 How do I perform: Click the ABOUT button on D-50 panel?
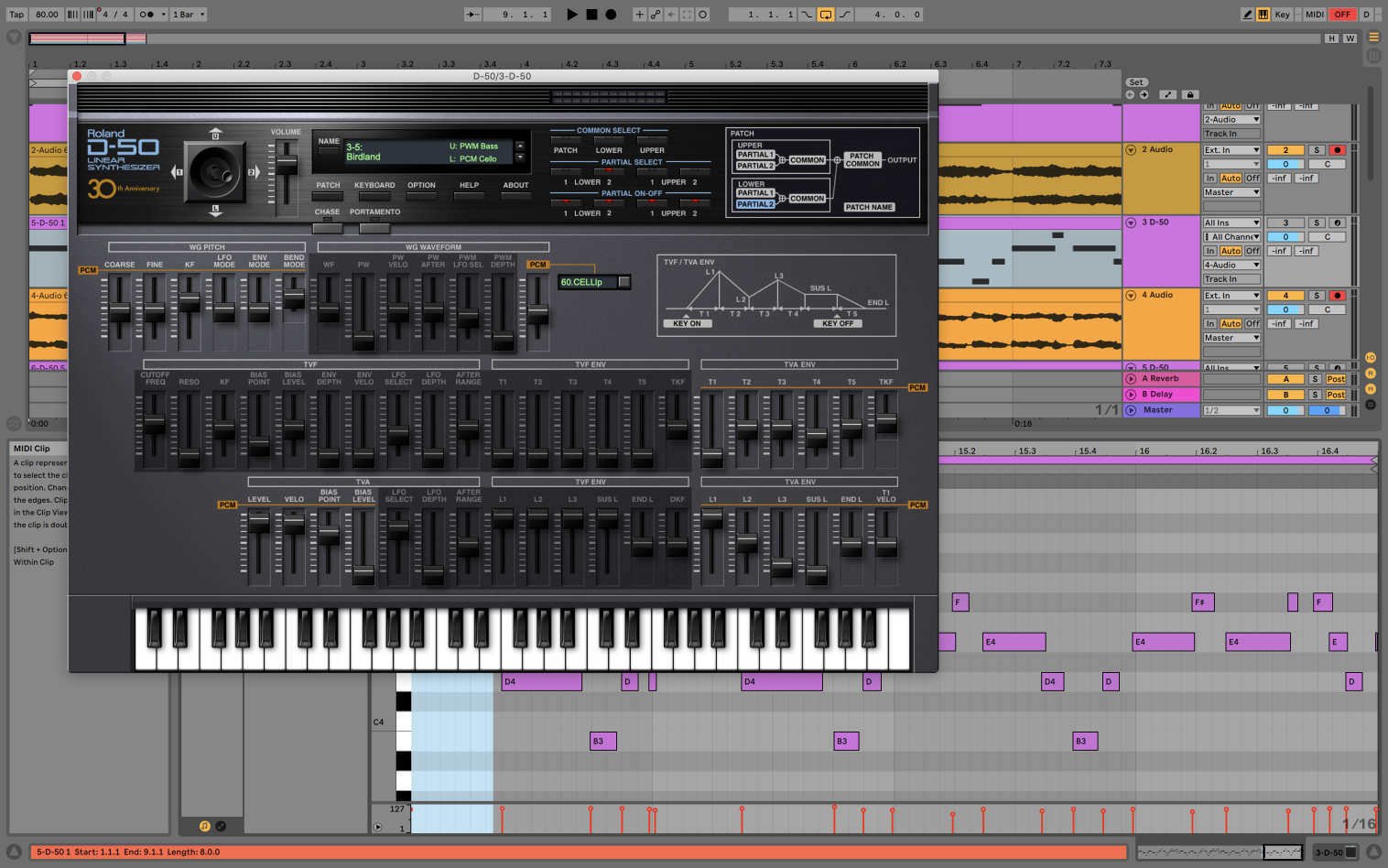pyautogui.click(x=515, y=196)
